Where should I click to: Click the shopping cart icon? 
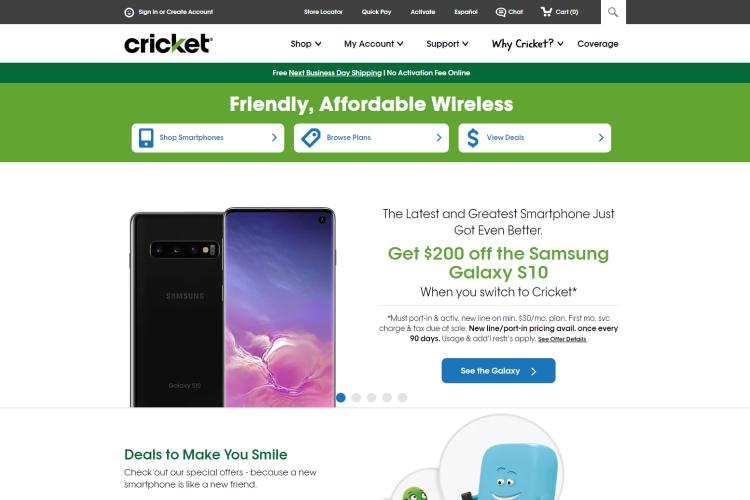pyautogui.click(x=546, y=11)
